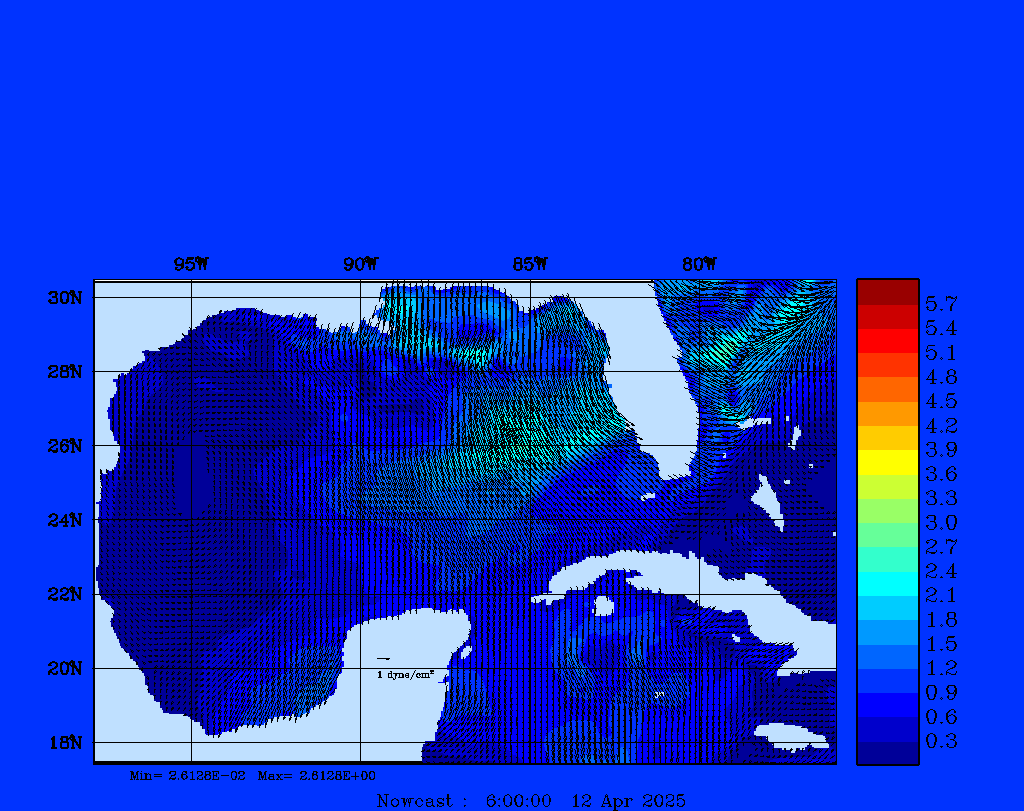Click the 5.7 value on the color legend
The height and width of the screenshot is (811, 1024).
pyautogui.click(x=941, y=303)
